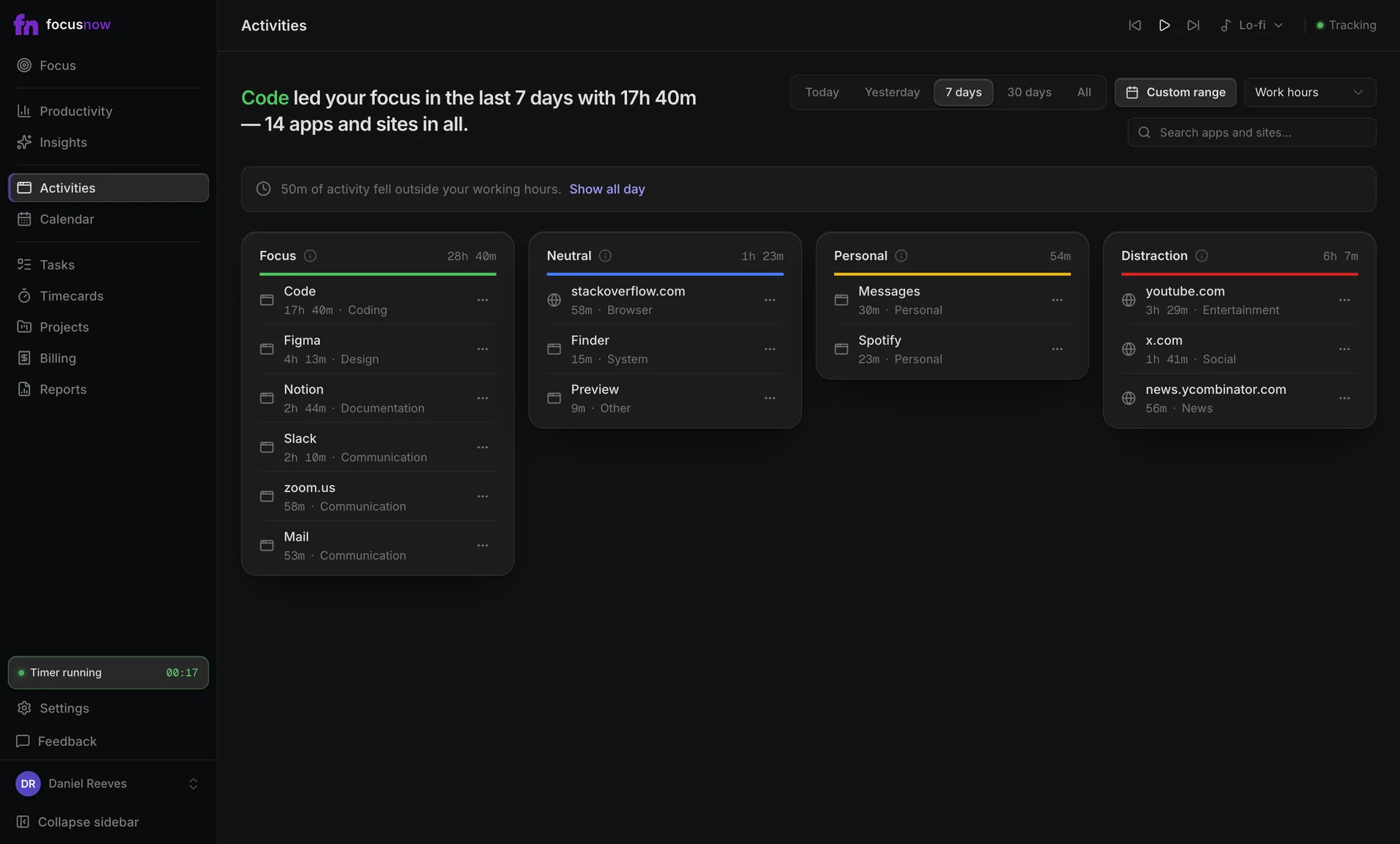Click the Projects folder icon
This screenshot has height=844, width=1400.
[x=24, y=327]
